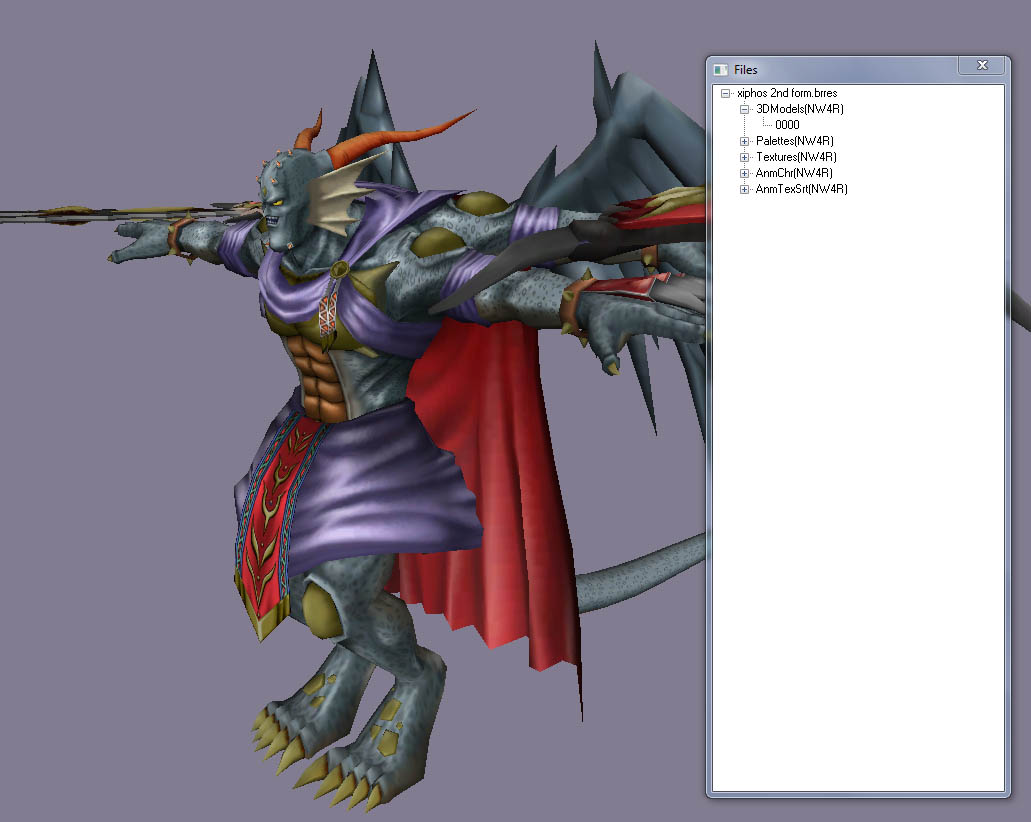Screen dimensions: 1031x822
Task: Select the 3DModels(NW4R) tree label
Action: tap(800, 109)
